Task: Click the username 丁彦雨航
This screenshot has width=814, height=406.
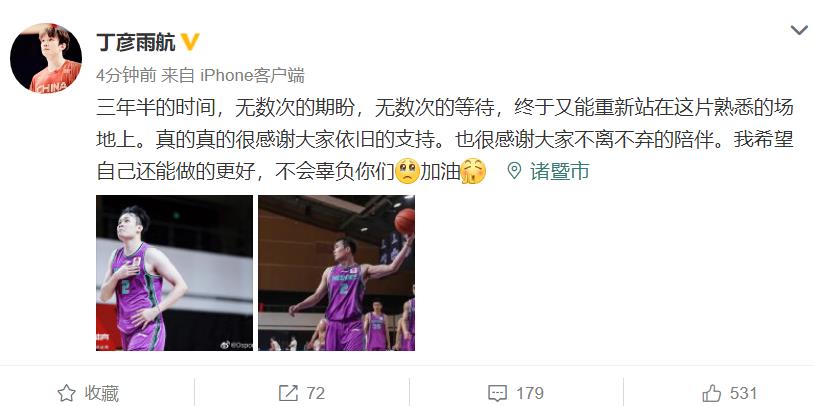Action: pyautogui.click(x=136, y=42)
